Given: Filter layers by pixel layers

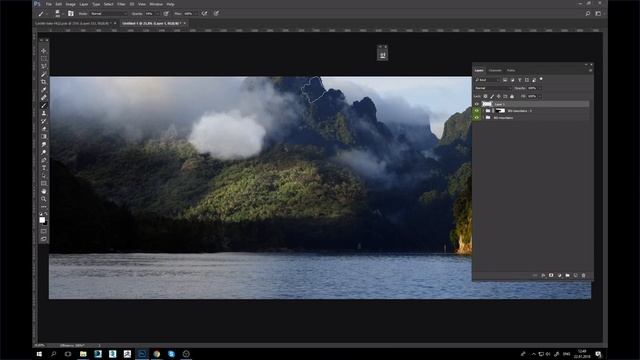Looking at the screenshot, I should (x=505, y=80).
